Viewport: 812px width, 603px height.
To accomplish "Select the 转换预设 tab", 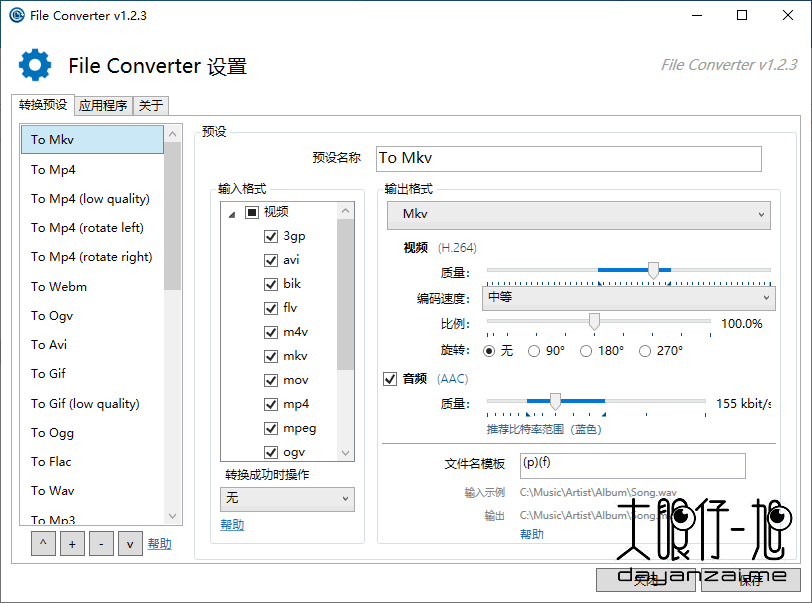I will [43, 105].
